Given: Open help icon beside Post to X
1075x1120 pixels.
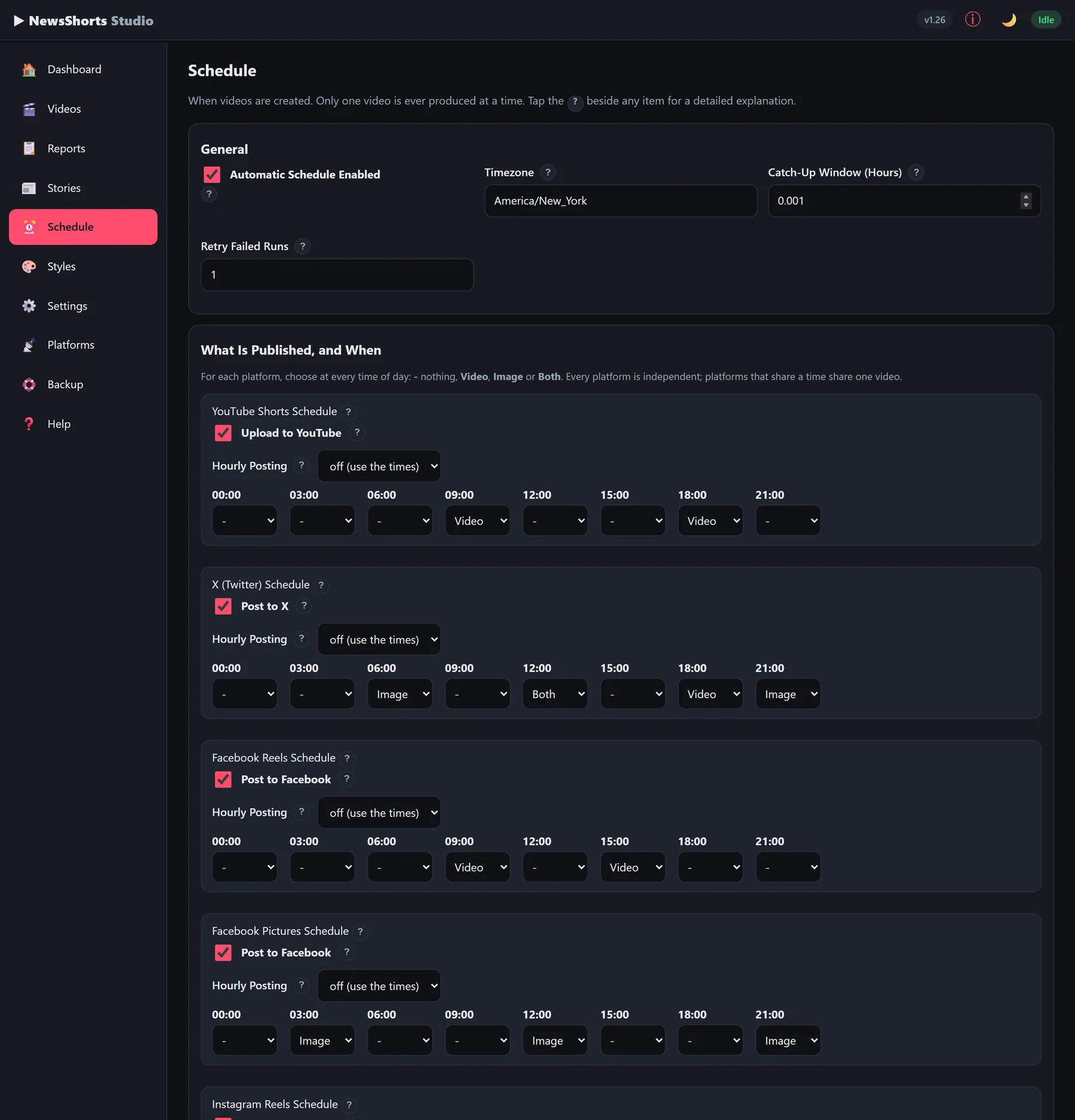Looking at the screenshot, I should pyautogui.click(x=304, y=606).
